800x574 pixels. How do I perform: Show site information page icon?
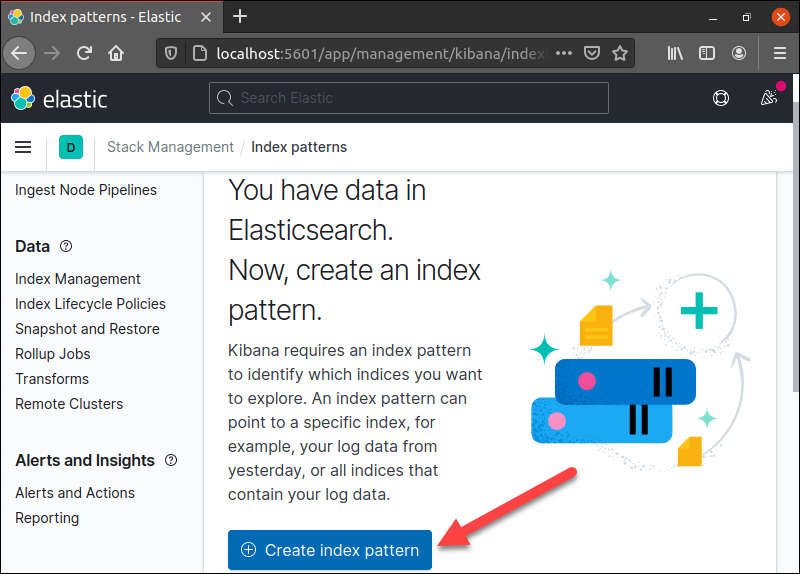tap(199, 53)
